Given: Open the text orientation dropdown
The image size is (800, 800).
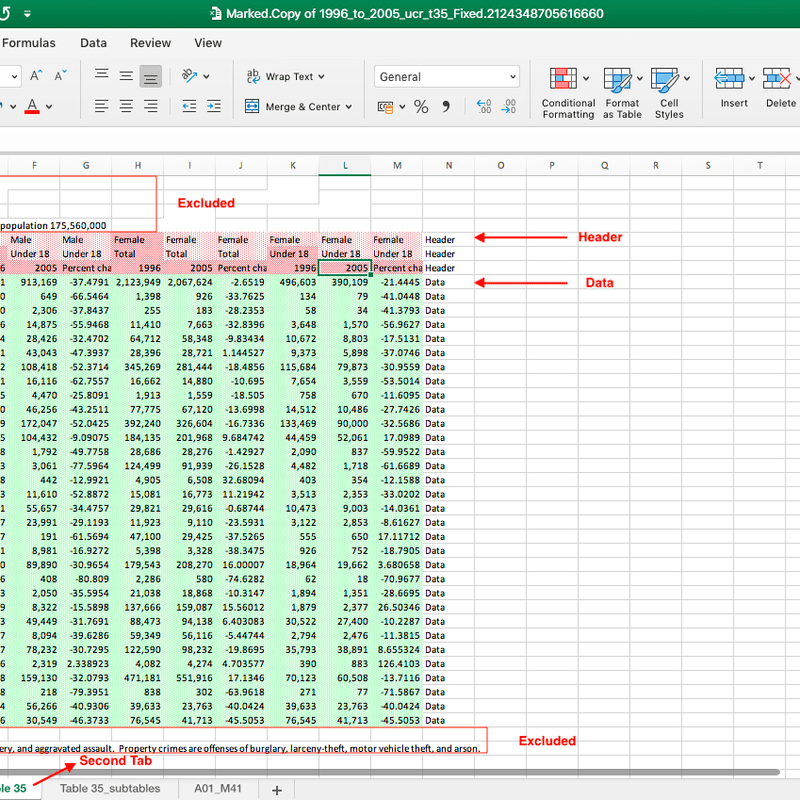Looking at the screenshot, I should (205, 76).
